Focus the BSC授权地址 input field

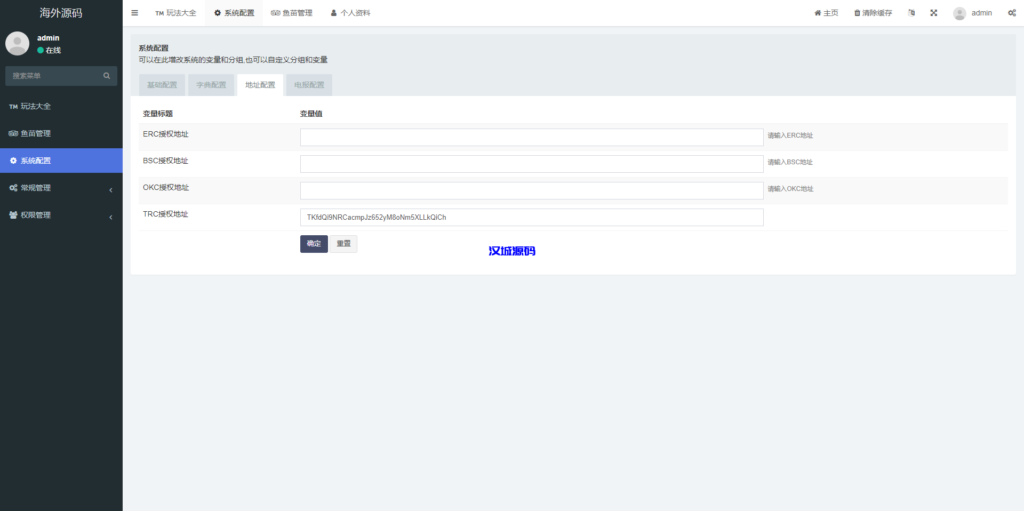532,163
